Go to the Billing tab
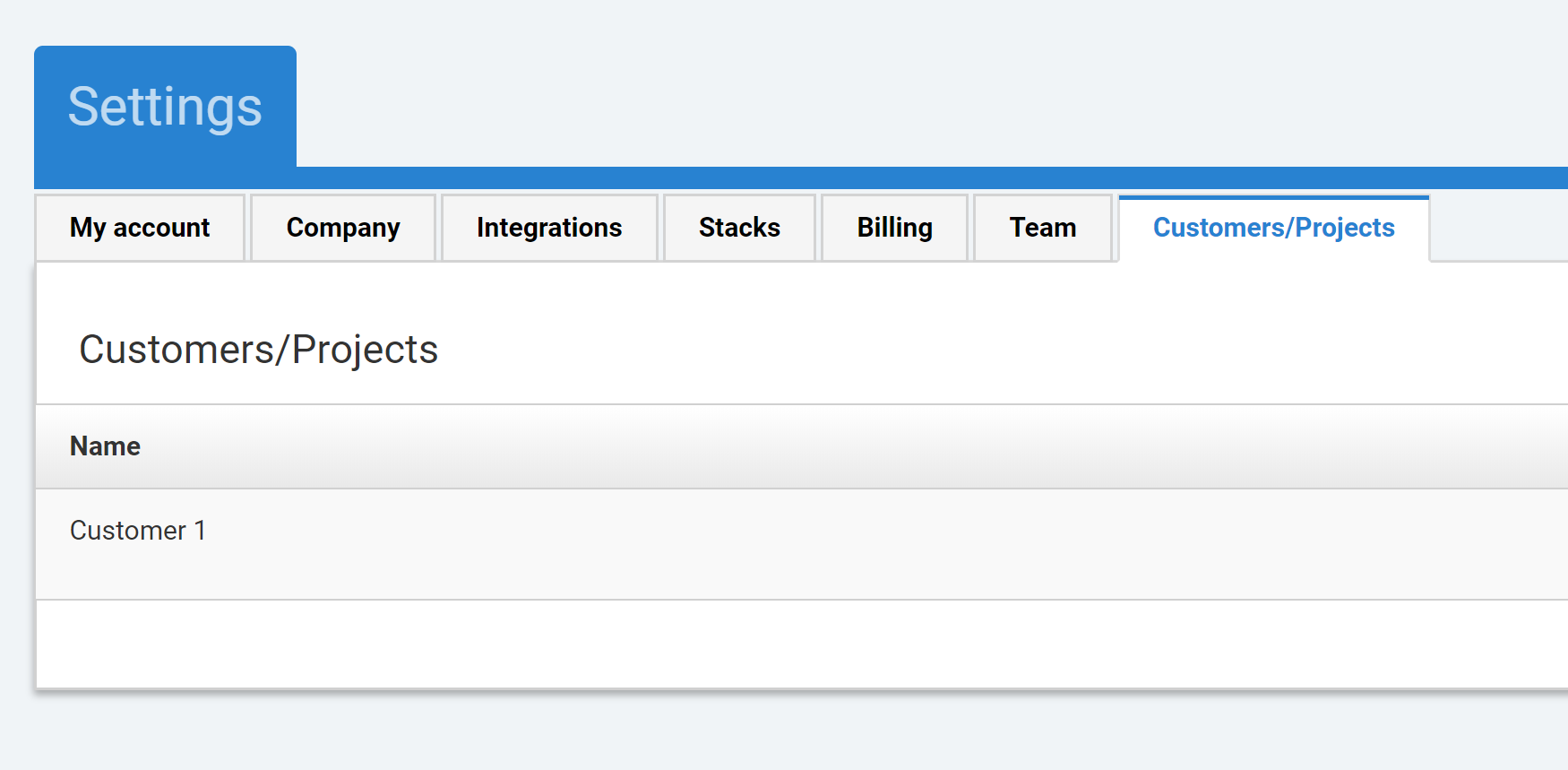The width and height of the screenshot is (1568, 770). tap(894, 228)
